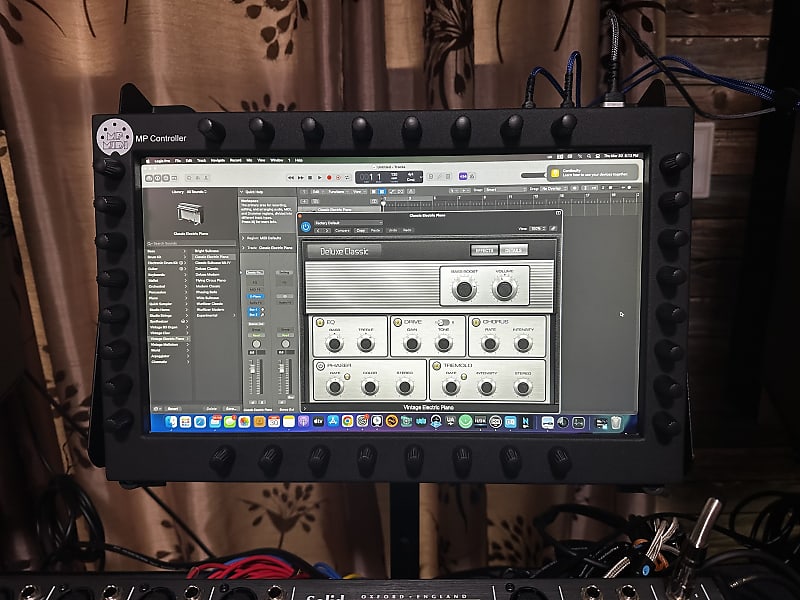The height and width of the screenshot is (600, 800).
Task: Click the blue plugin power icon
Action: 306,228
